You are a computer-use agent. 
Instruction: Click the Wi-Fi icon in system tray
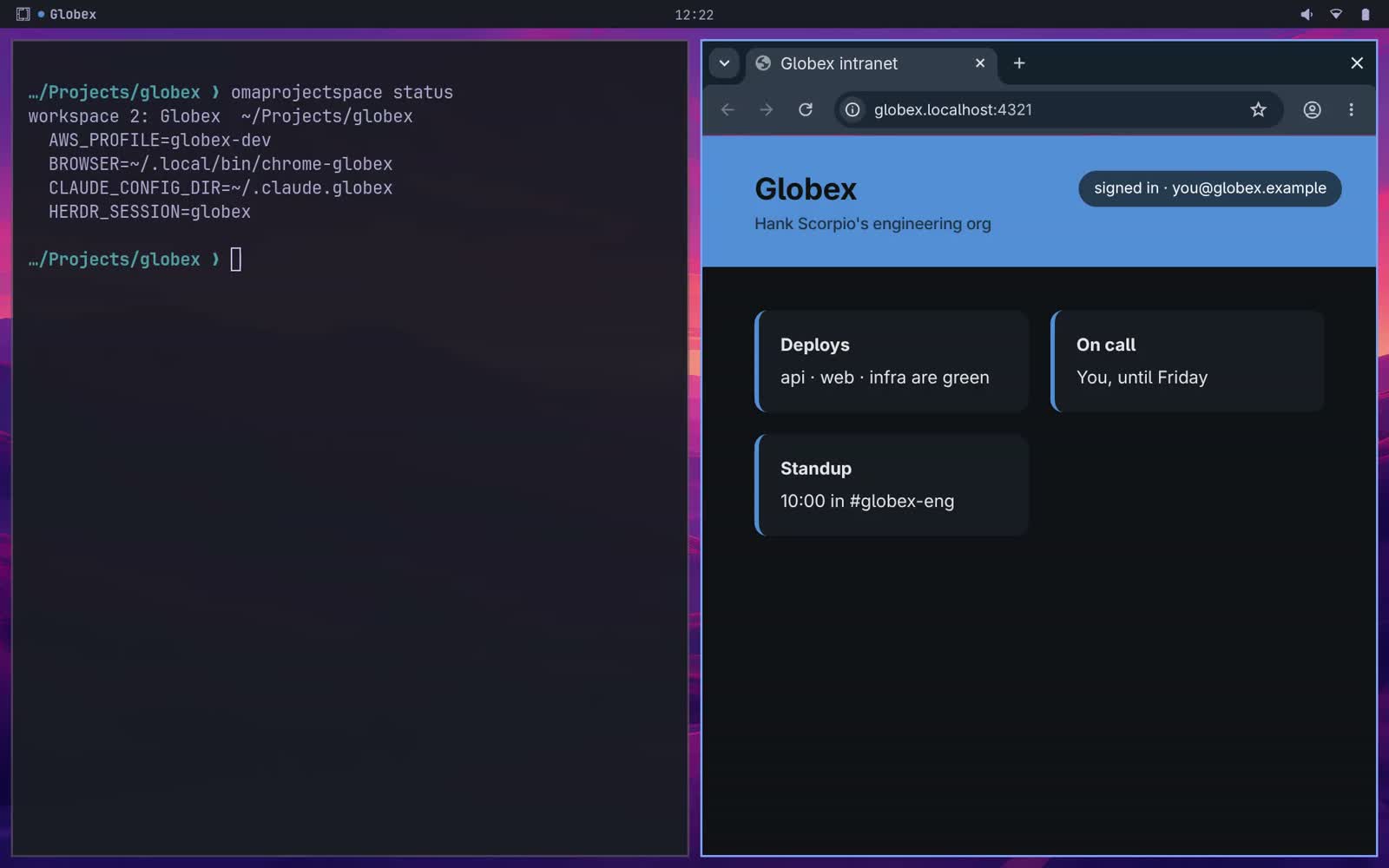tap(1336, 14)
